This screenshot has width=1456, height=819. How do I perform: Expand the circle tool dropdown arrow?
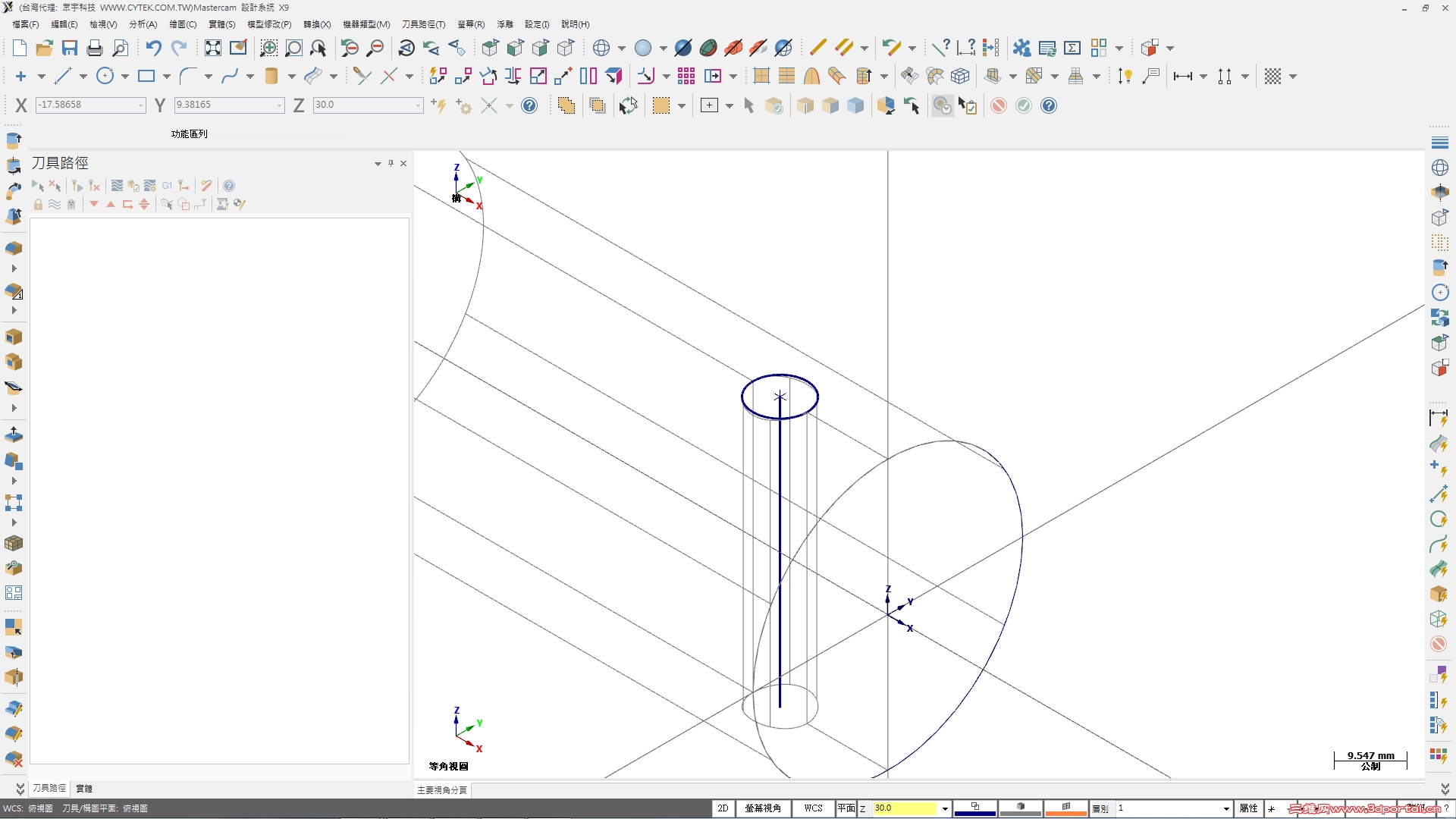click(x=125, y=76)
